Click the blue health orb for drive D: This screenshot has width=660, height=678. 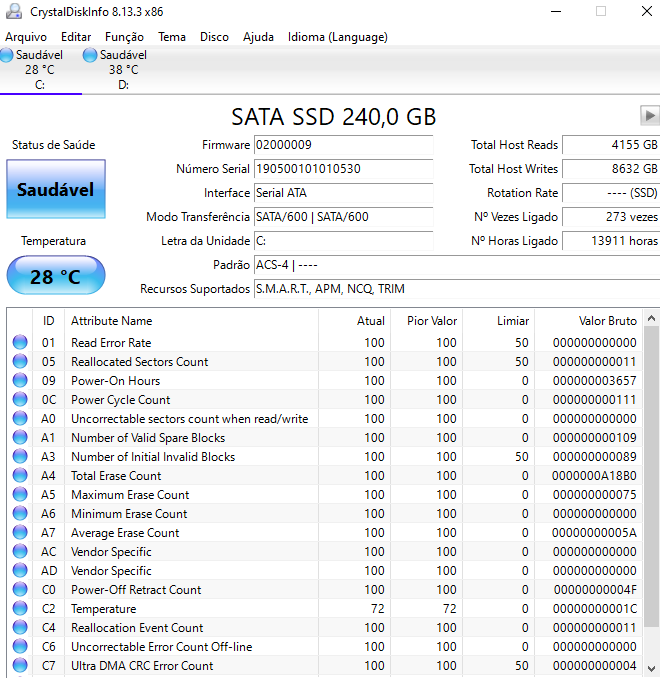click(x=90, y=55)
